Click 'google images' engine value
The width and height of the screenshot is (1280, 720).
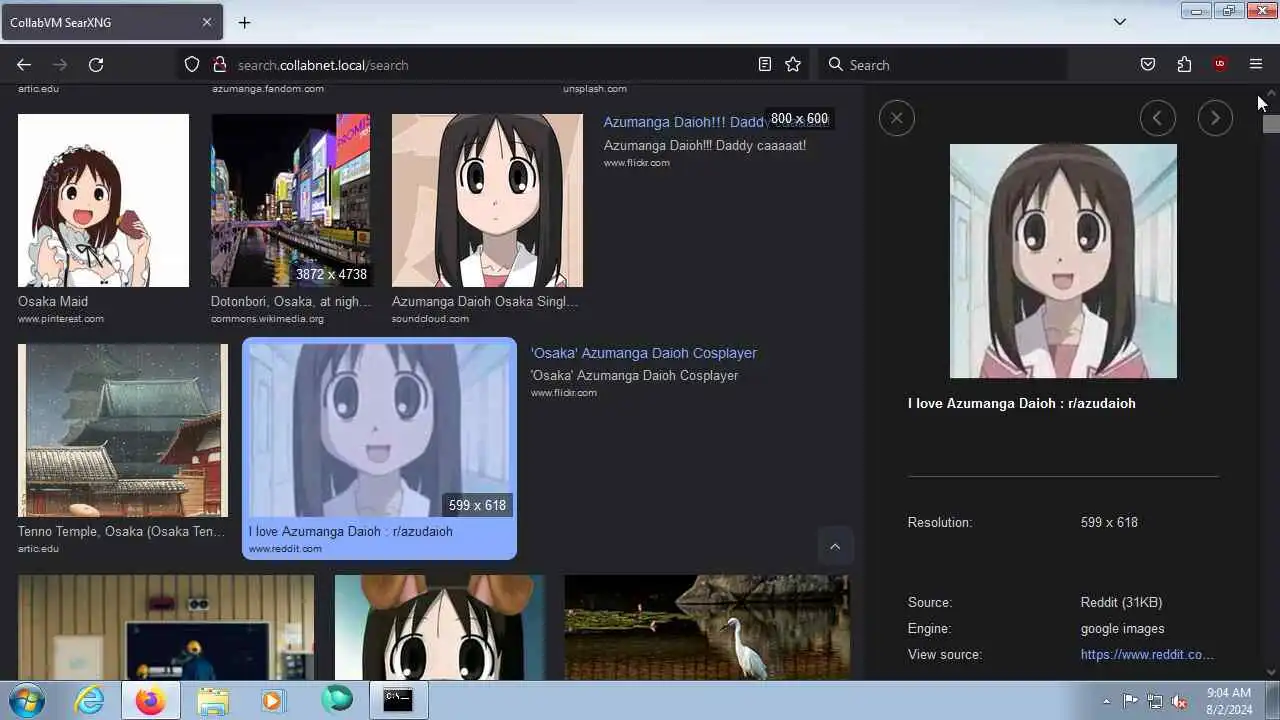(x=1122, y=628)
